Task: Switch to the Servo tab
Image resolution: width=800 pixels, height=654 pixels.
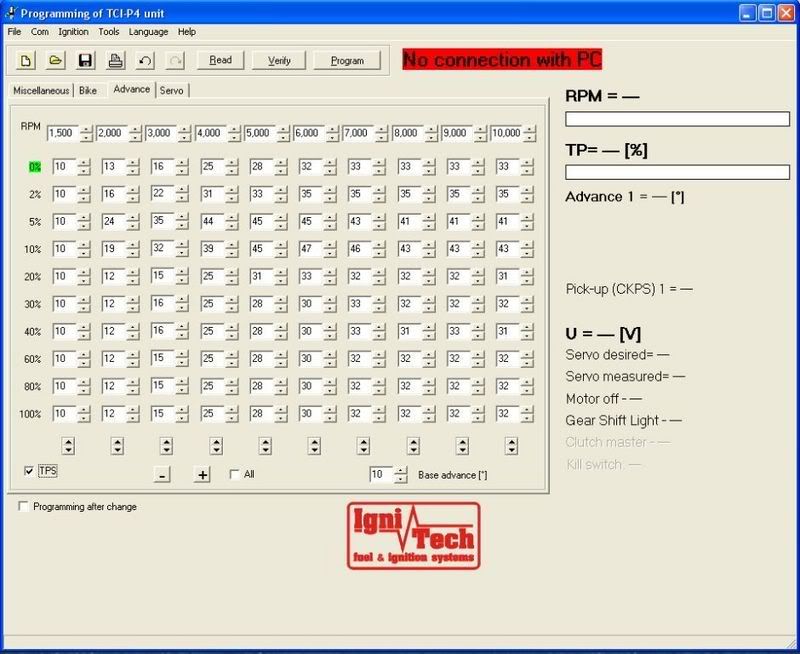Action: coord(171,90)
